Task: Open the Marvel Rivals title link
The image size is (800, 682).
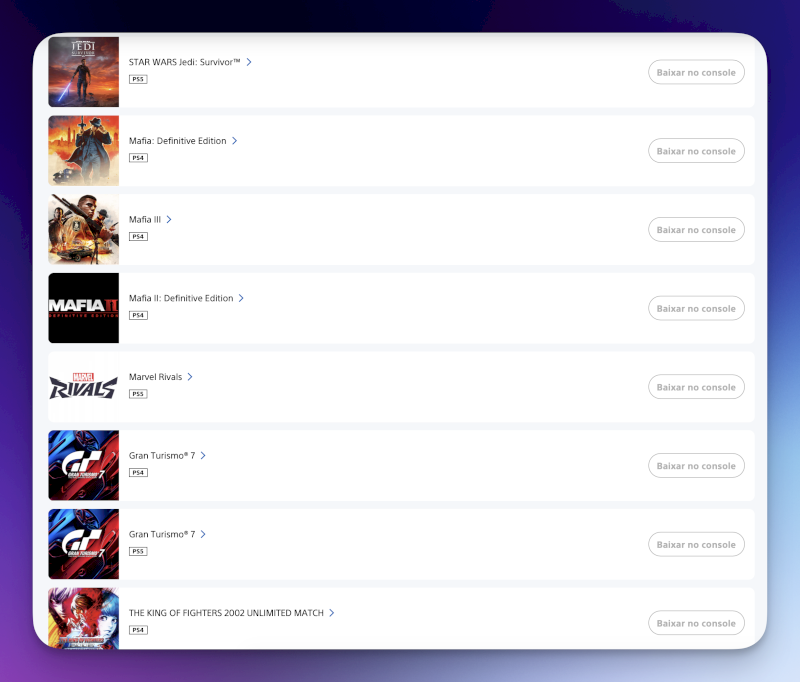Action: tap(156, 376)
